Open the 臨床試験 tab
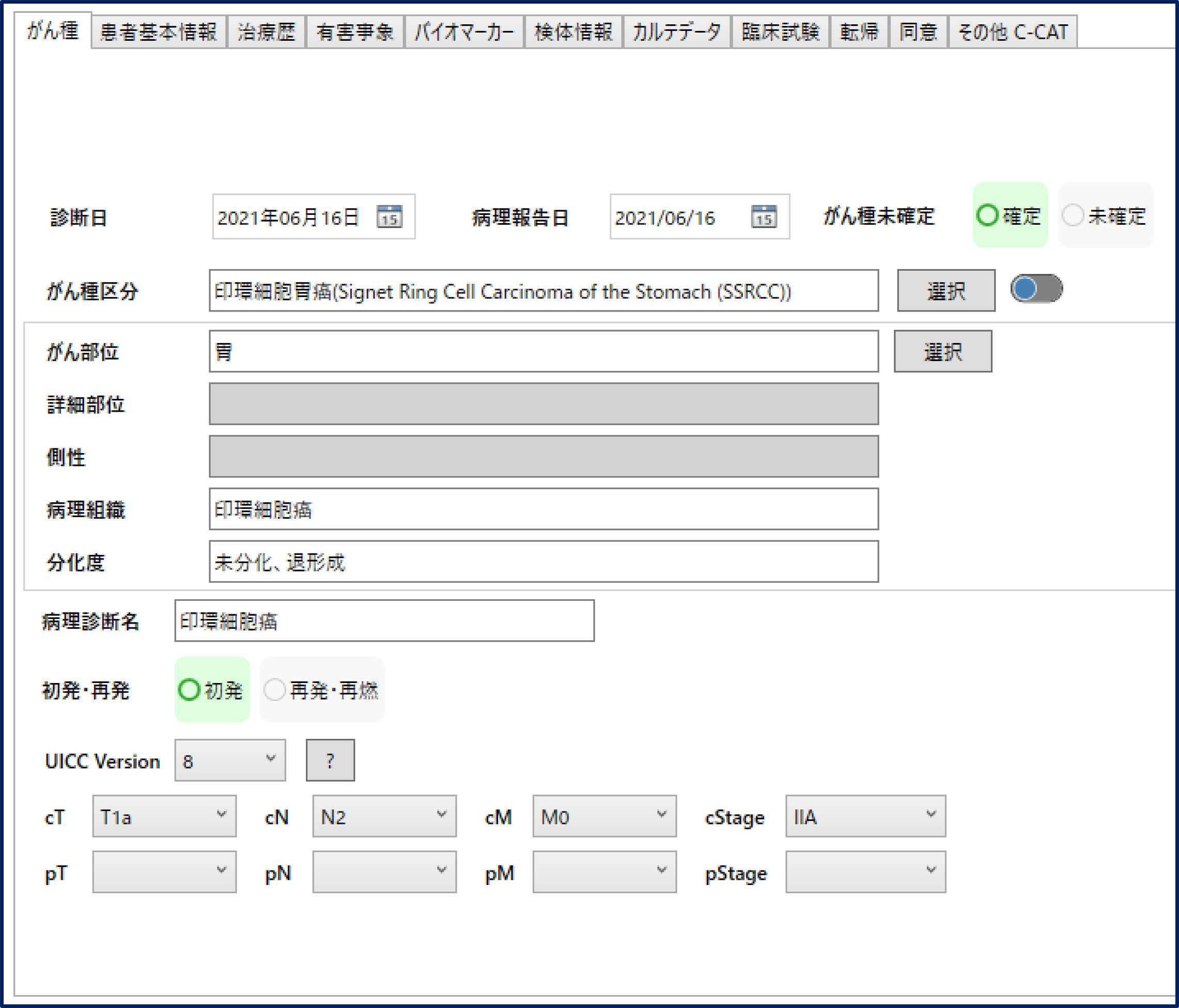This screenshot has width=1179, height=1008. pyautogui.click(x=780, y=32)
